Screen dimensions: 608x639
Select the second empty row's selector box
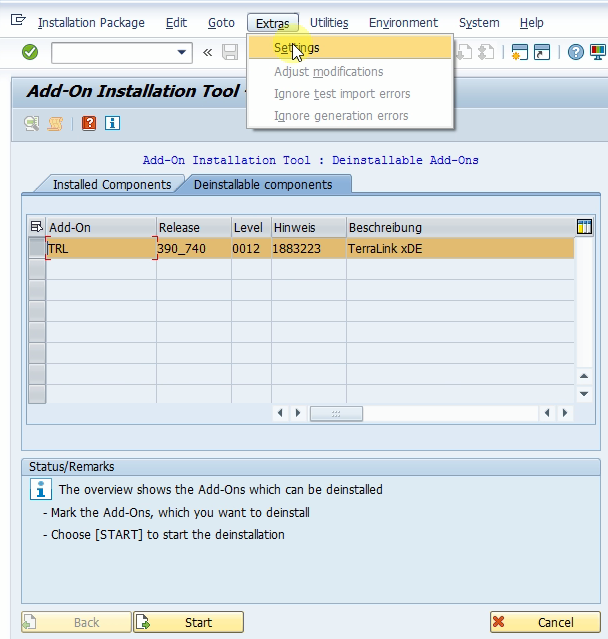[x=37, y=290]
